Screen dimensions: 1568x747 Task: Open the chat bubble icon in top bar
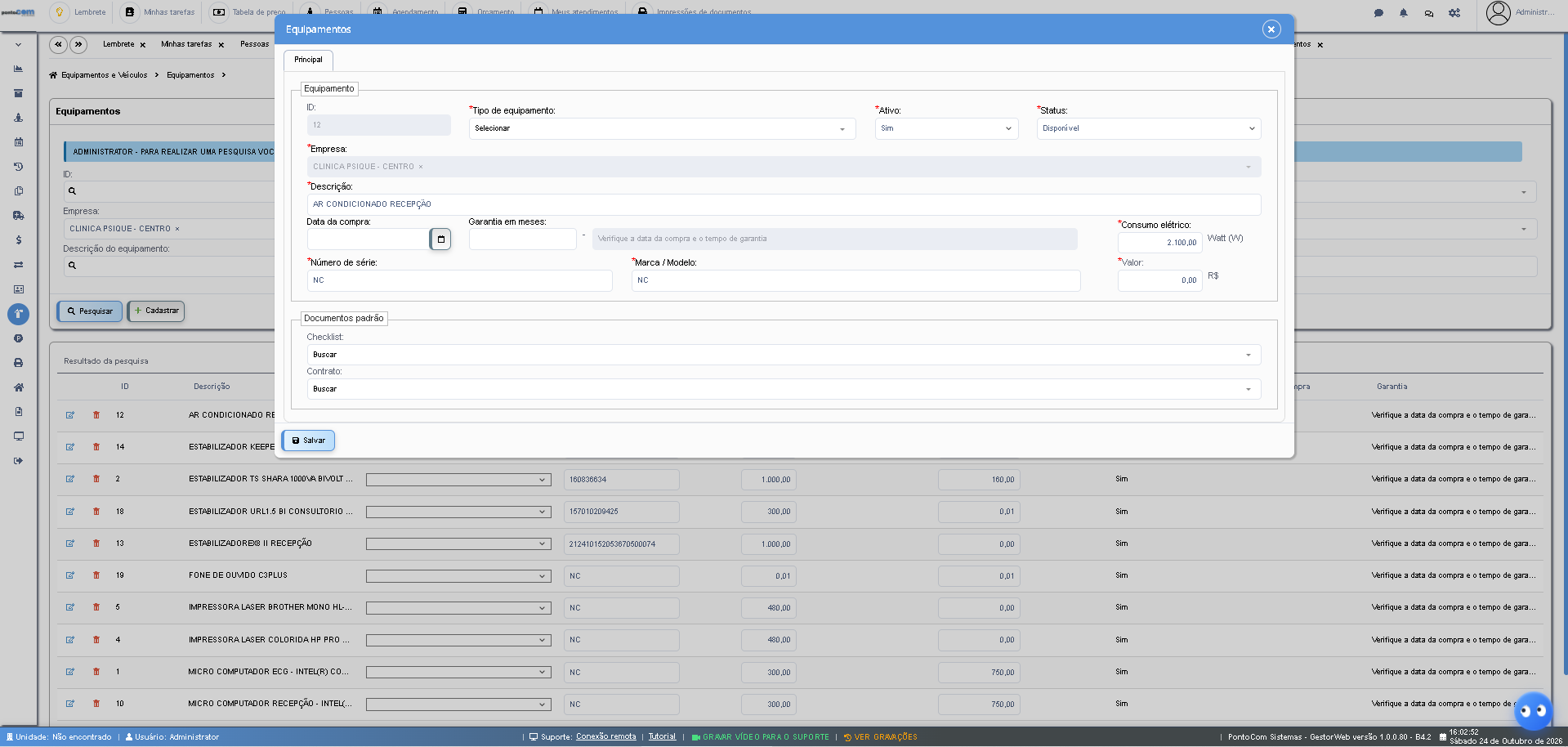pyautogui.click(x=1378, y=13)
